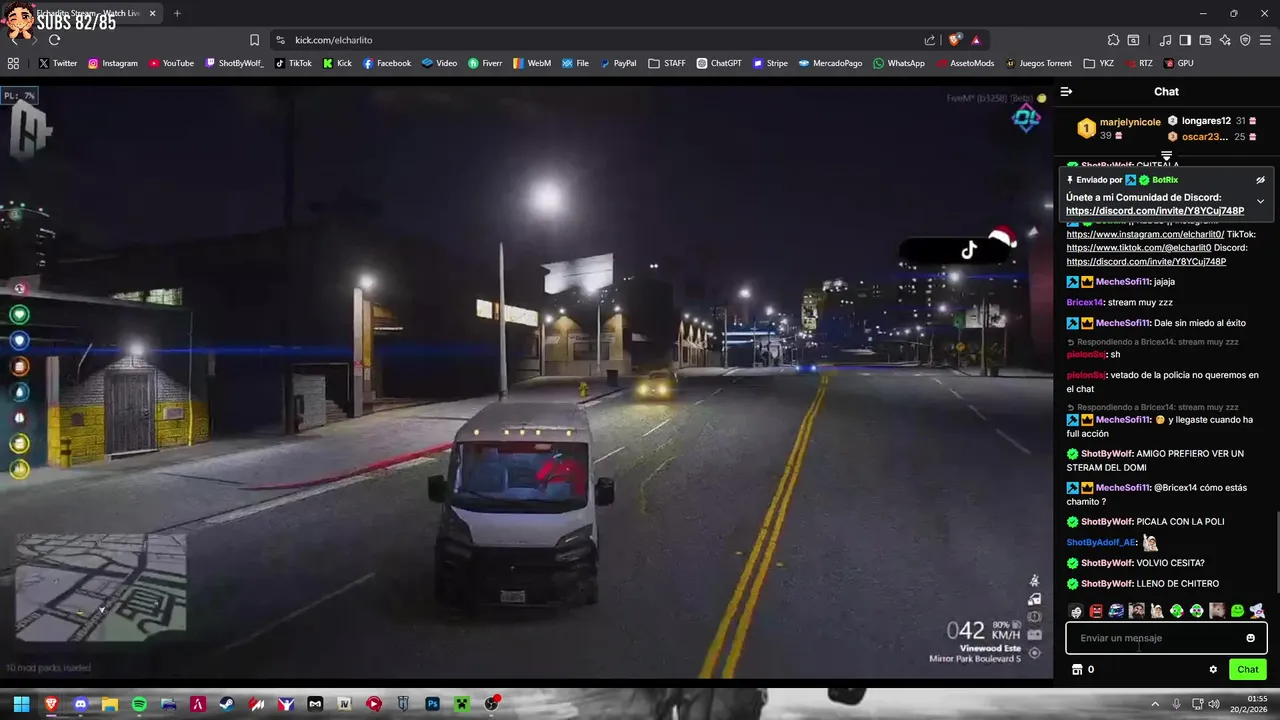Open a new browser tab
The height and width of the screenshot is (720, 1280).
(177, 13)
